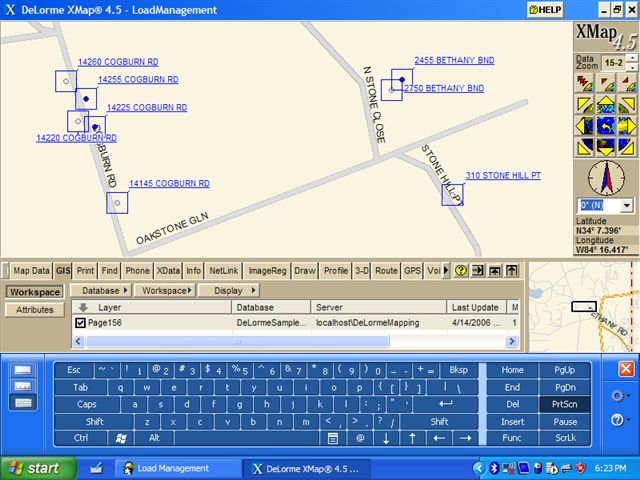The width and height of the screenshot is (640, 480).
Task: Close the on-screen keyboard
Action: click(626, 369)
